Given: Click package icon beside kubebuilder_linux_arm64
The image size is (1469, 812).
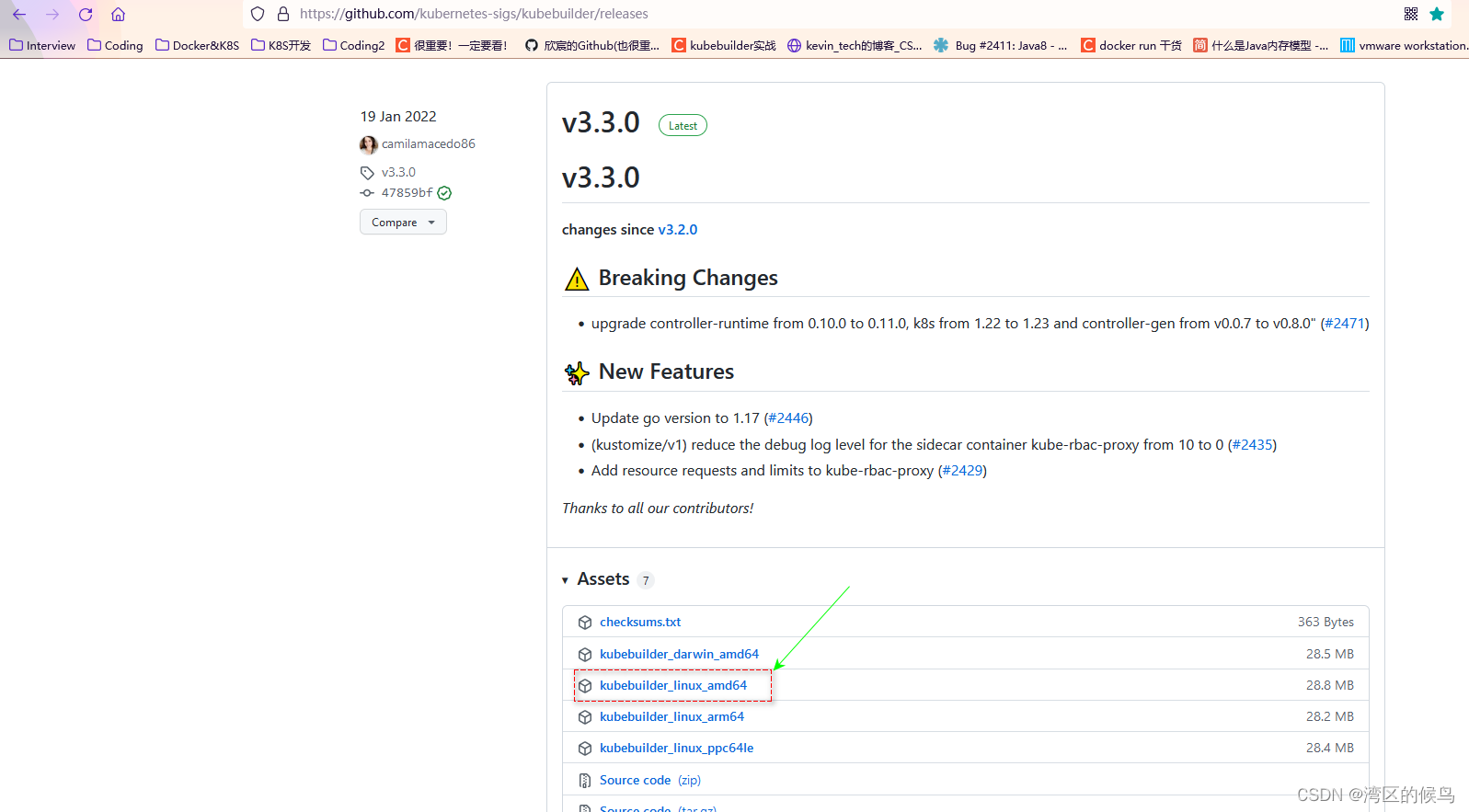Looking at the screenshot, I should pyautogui.click(x=585, y=717).
